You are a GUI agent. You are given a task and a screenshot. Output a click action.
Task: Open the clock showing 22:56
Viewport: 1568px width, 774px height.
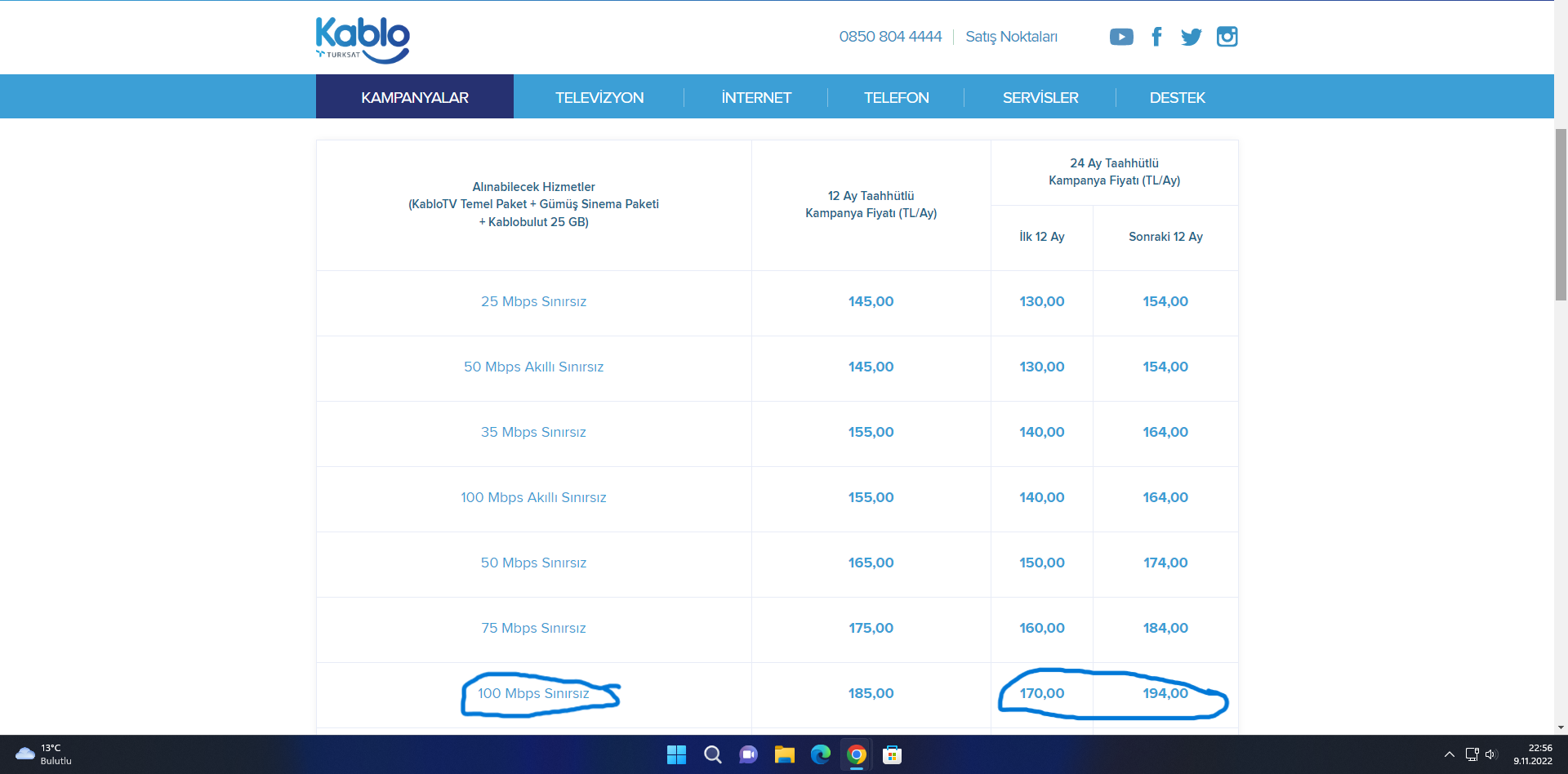pos(1533,754)
